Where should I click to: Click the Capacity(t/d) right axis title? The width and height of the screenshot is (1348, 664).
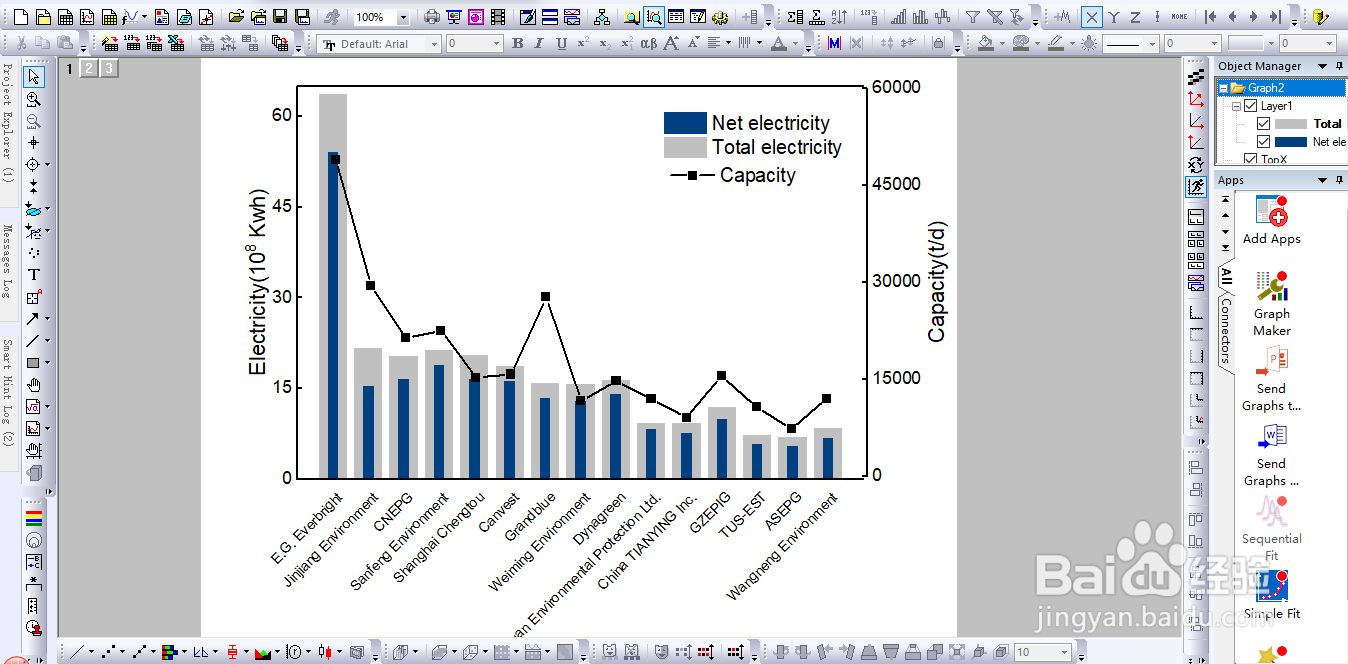[937, 282]
